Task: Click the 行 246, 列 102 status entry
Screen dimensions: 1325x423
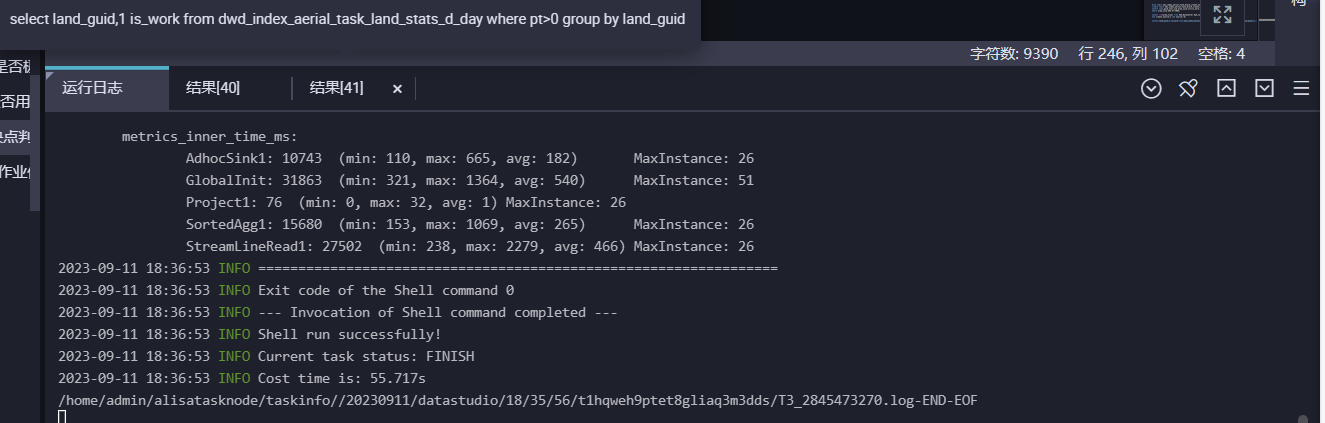Action: (1128, 54)
